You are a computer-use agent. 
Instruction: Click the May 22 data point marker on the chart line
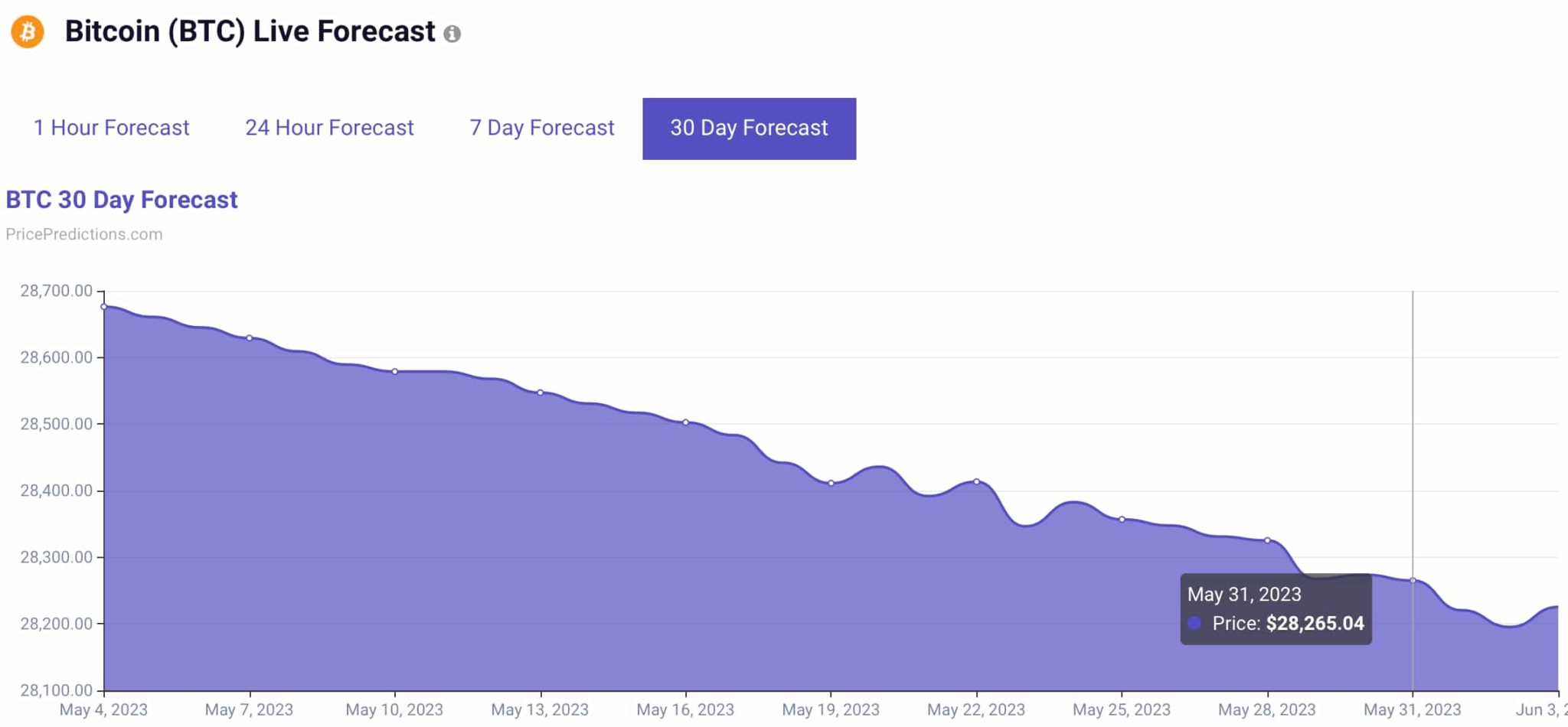[x=977, y=481]
